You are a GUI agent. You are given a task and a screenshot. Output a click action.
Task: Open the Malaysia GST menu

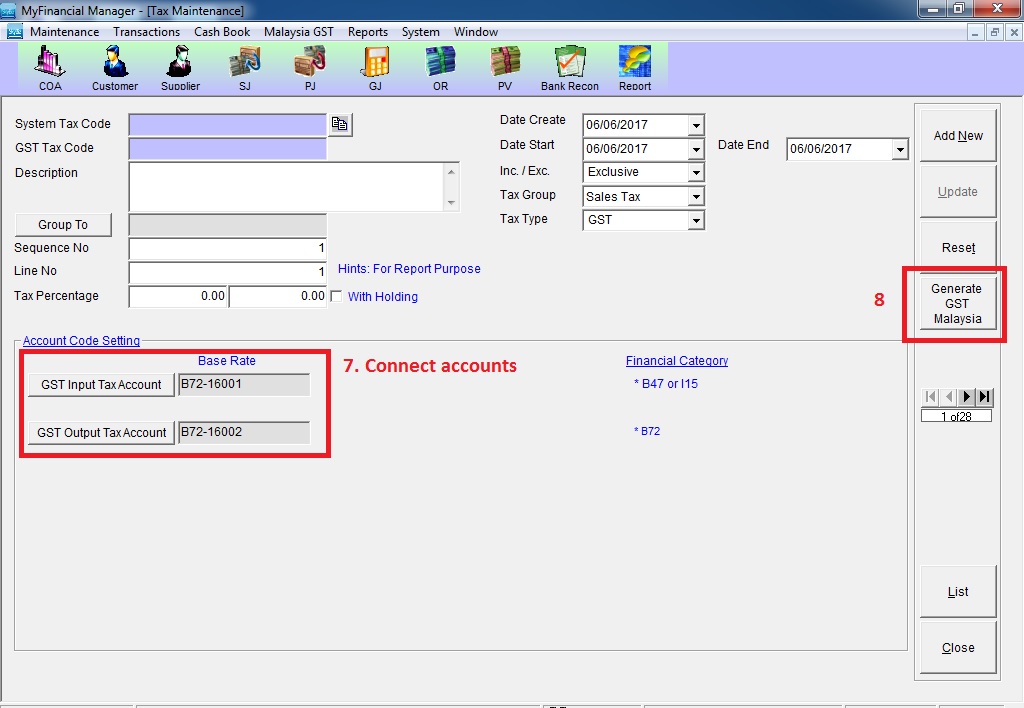[298, 32]
